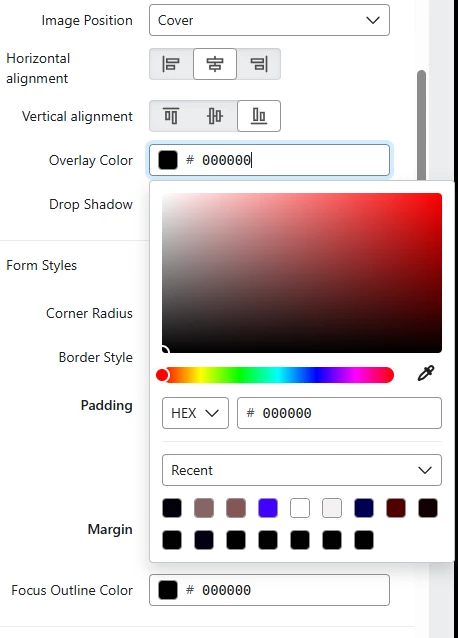Click inside the saturation gradient color area
Viewport: 458px width, 638px height.
click(x=302, y=273)
